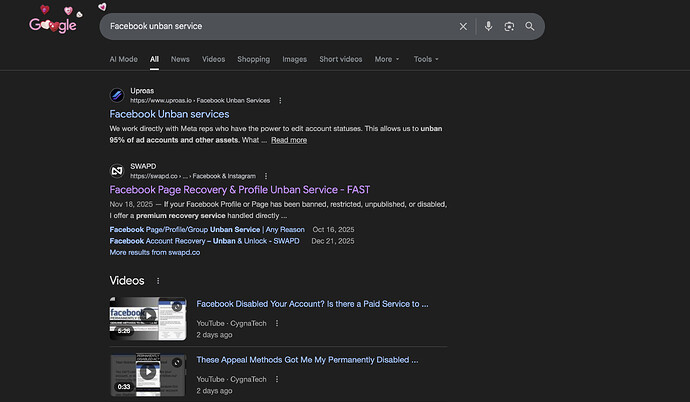Image resolution: width=690 pixels, height=402 pixels.
Task: Open Search by image camera icon
Action: [509, 26]
